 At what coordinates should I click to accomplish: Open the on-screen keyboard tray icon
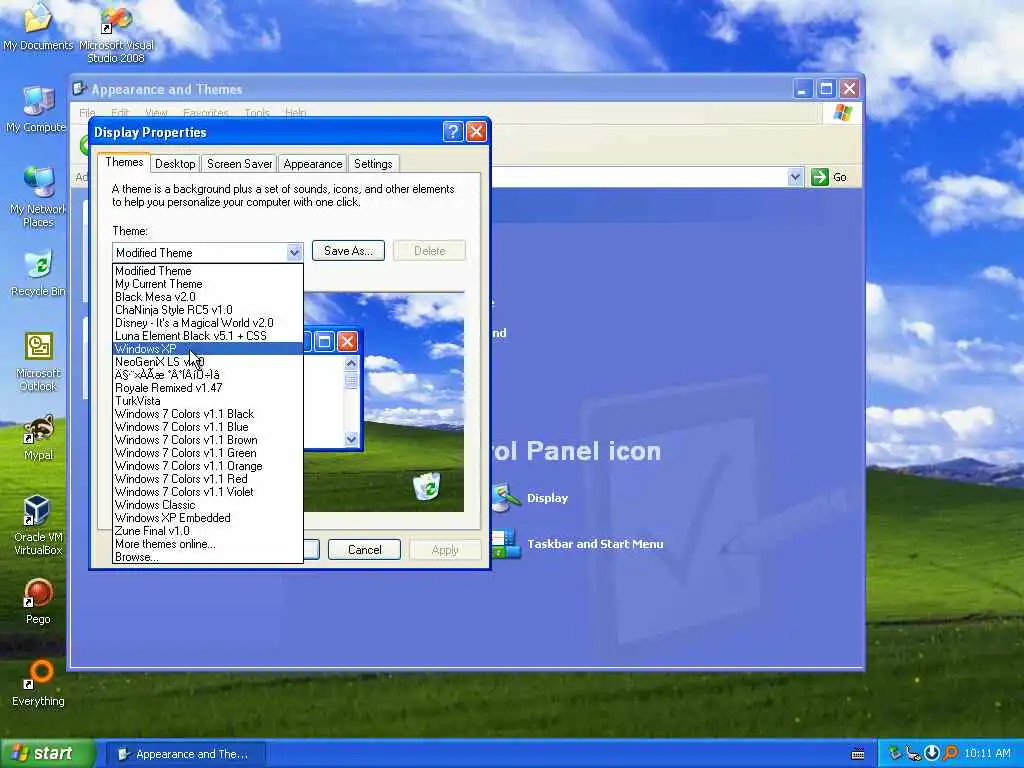pos(858,754)
